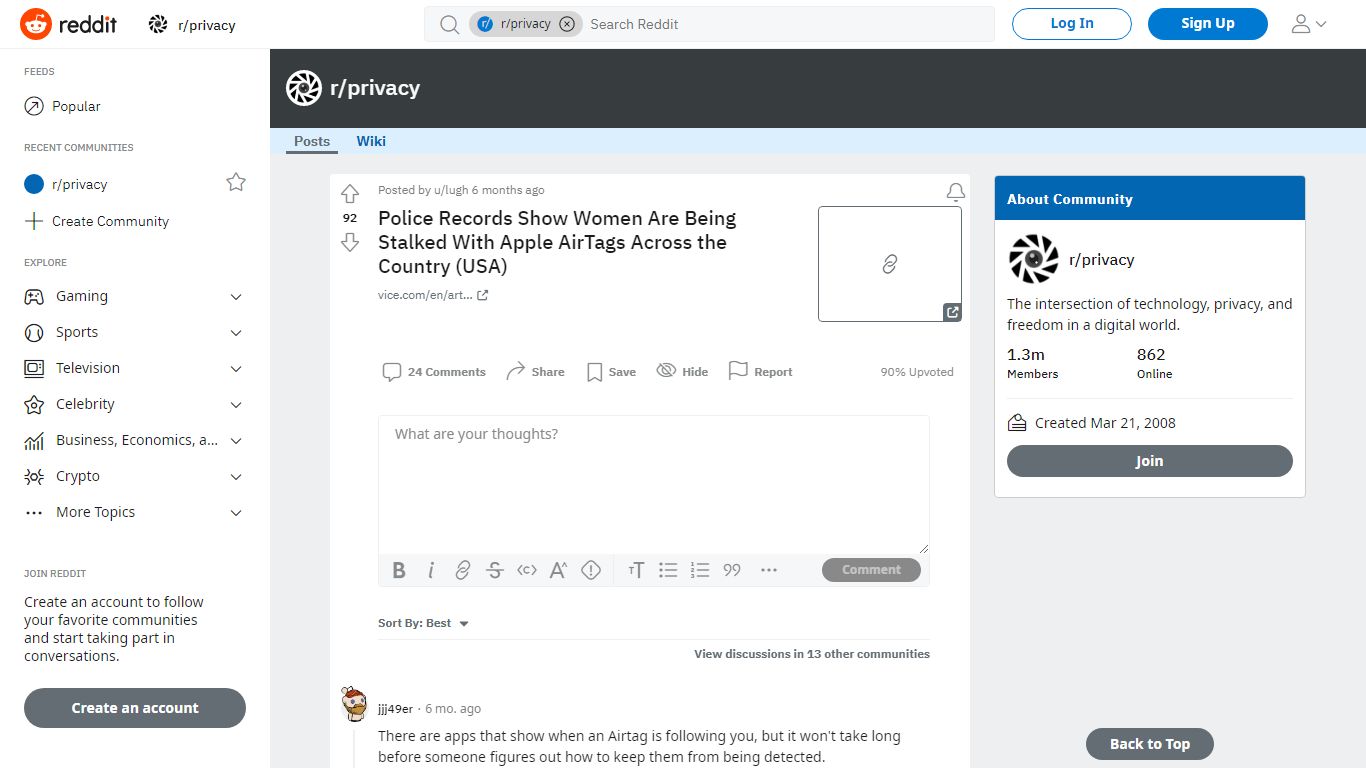Click jjj49er's avatar image
This screenshot has height=768, width=1366.
point(354,704)
